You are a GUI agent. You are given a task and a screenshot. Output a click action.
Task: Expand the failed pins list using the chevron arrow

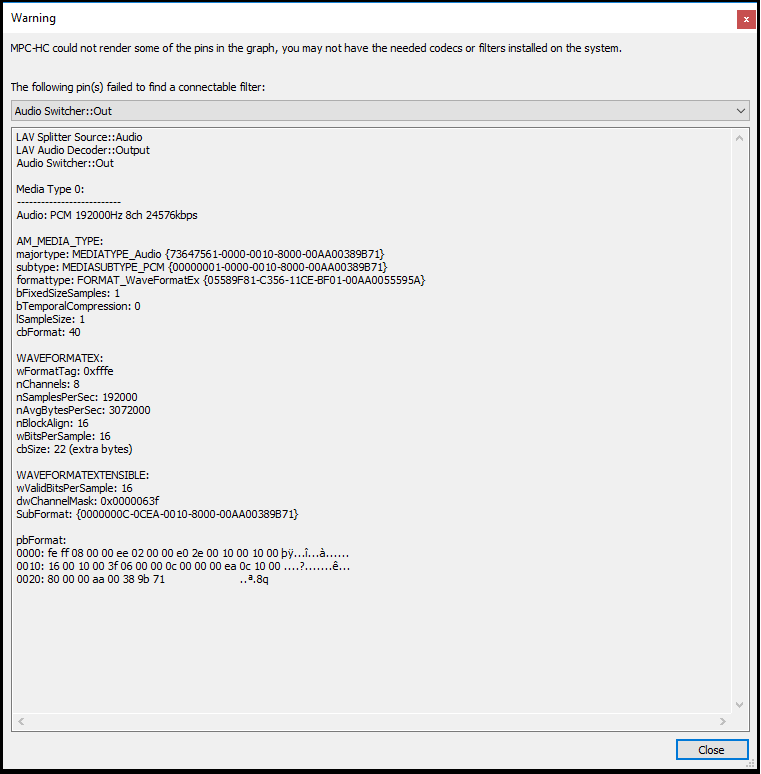pyautogui.click(x=740, y=111)
